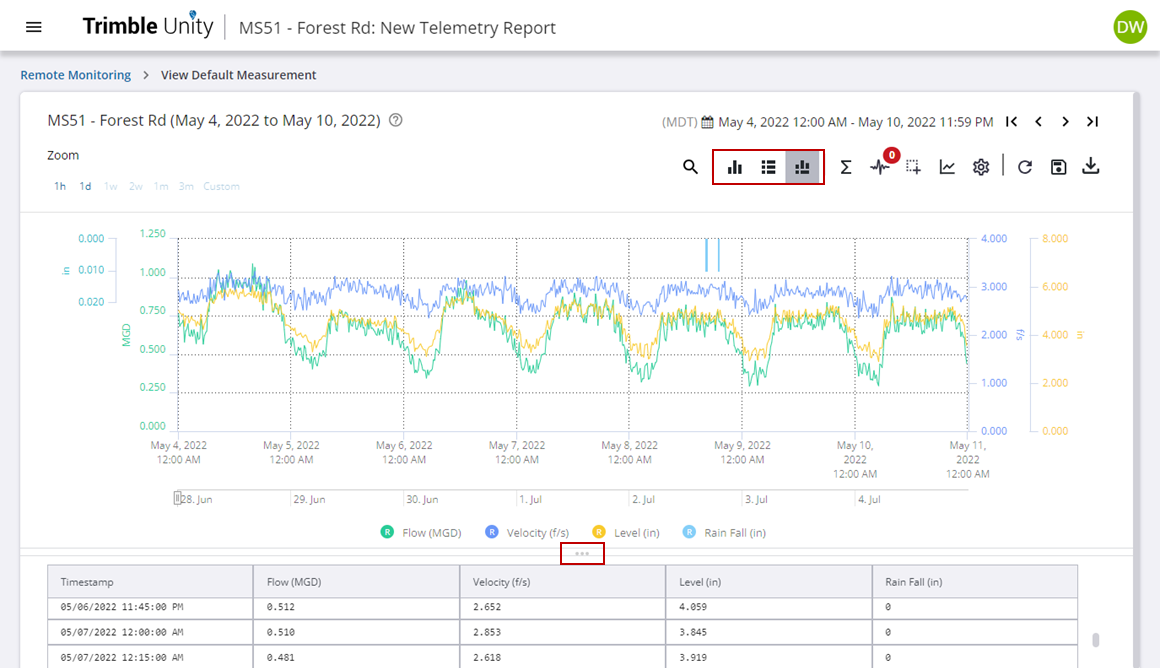Viewport: 1160px width, 668px height.
Task: Choose the Custom zoom range
Action: pos(221,186)
